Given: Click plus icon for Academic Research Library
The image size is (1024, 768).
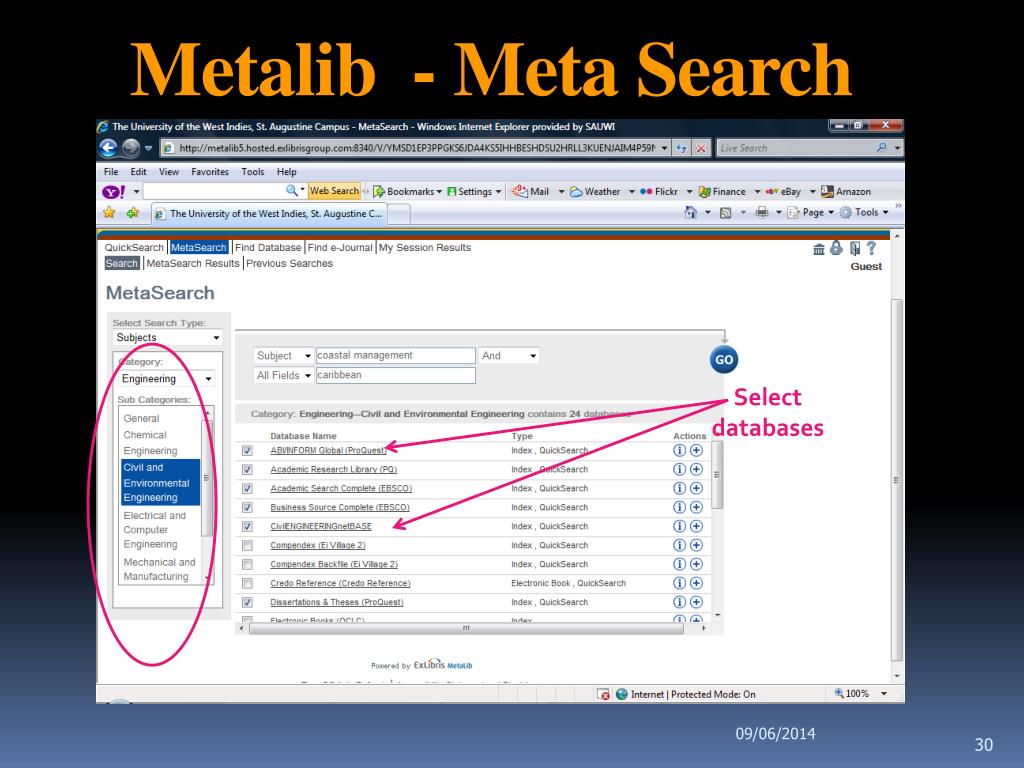Looking at the screenshot, I should coord(696,469).
